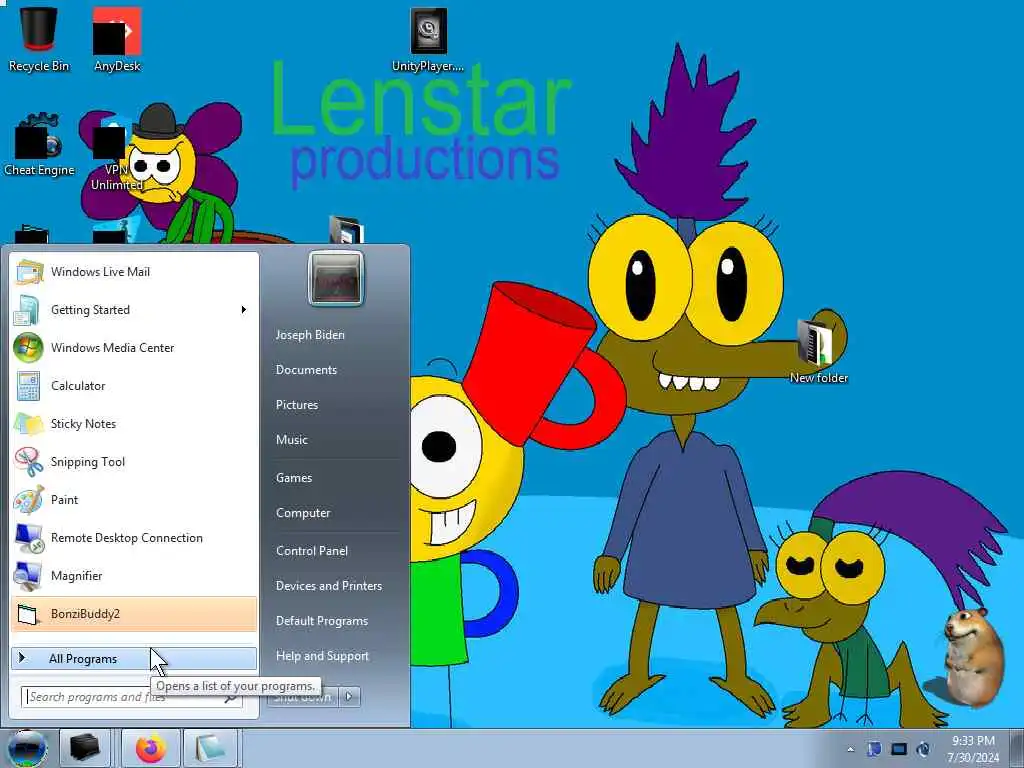Viewport: 1024px width, 768px height.
Task: Select the AnyDesk desktop shortcut
Action: coord(117,39)
